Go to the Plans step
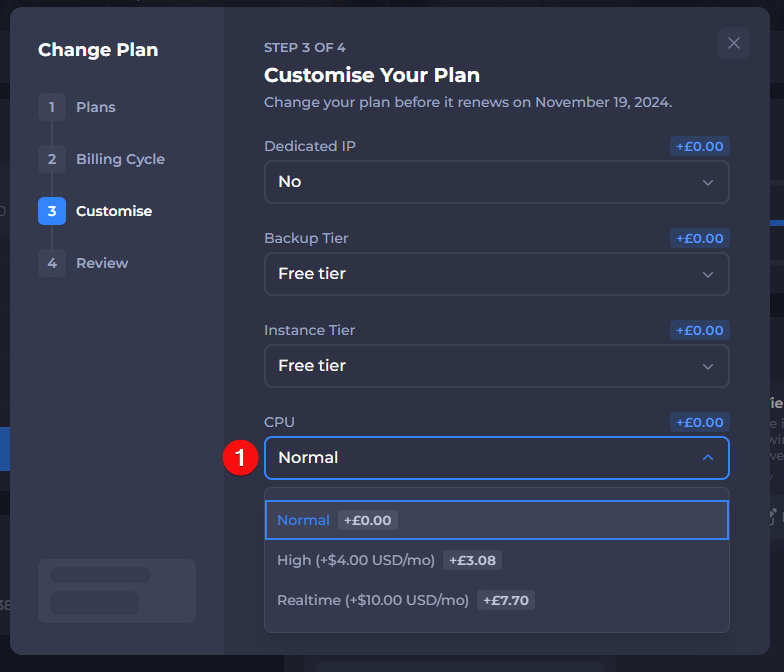Screen dimensions: 784x672 pyautogui.click(x=96, y=107)
